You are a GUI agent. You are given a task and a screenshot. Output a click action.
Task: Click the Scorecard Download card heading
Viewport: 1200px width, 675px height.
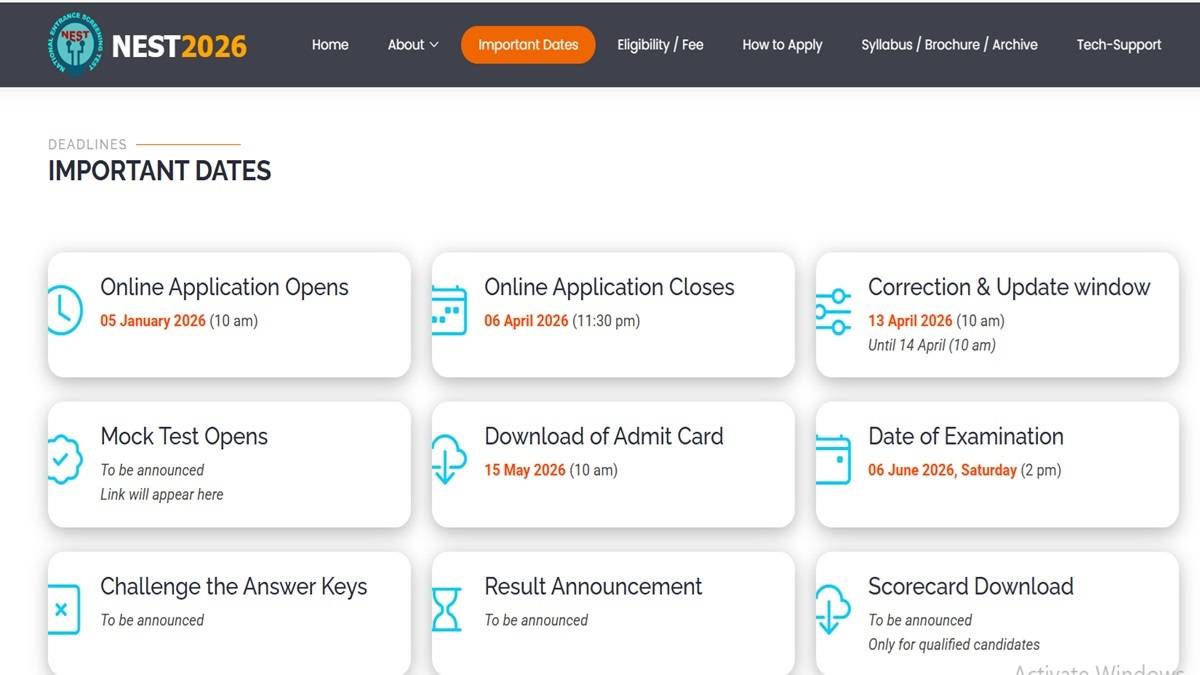click(x=970, y=587)
